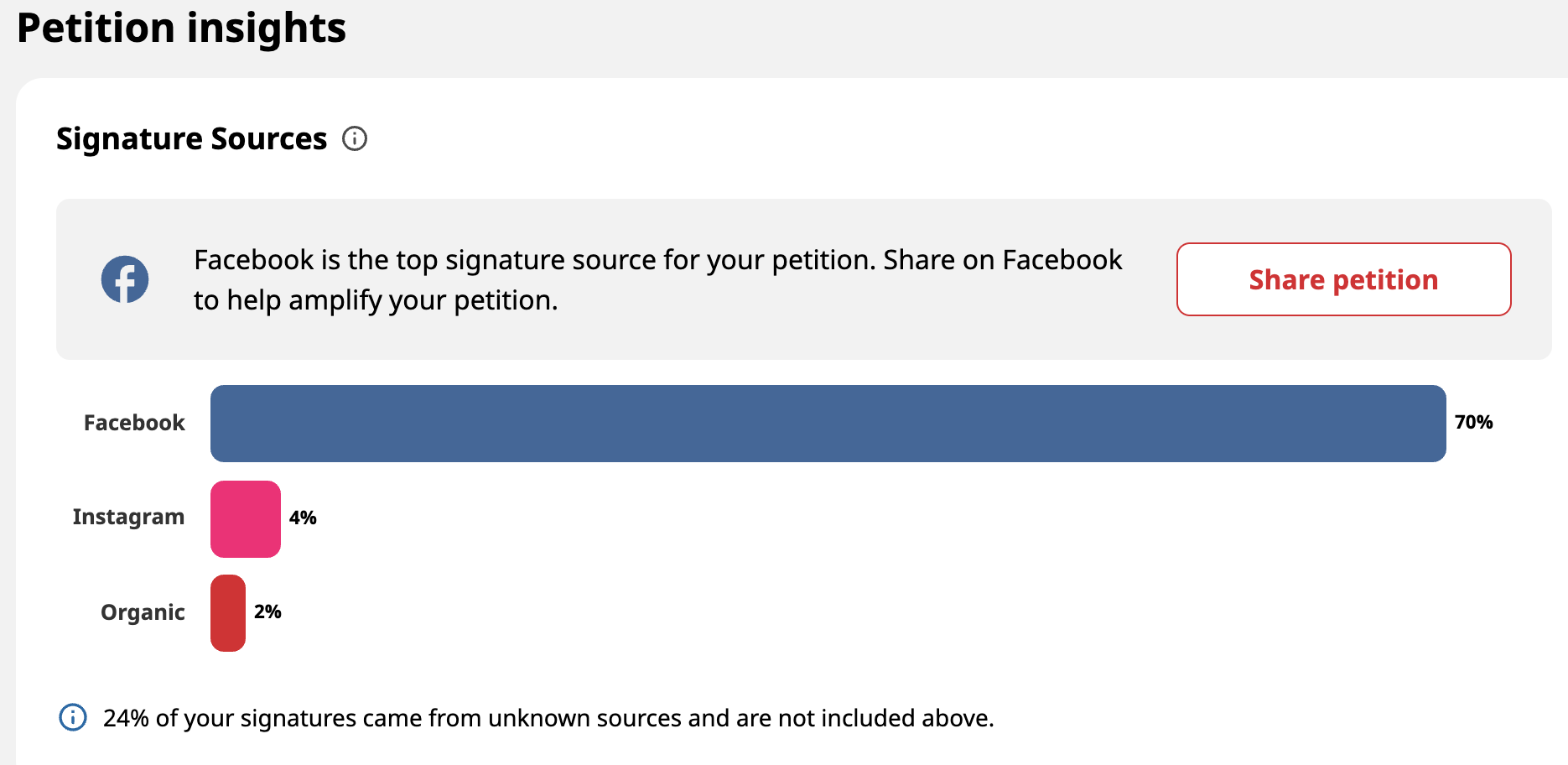Click the blue info icon near unknown sources note
The image size is (1568, 765).
pos(73,717)
